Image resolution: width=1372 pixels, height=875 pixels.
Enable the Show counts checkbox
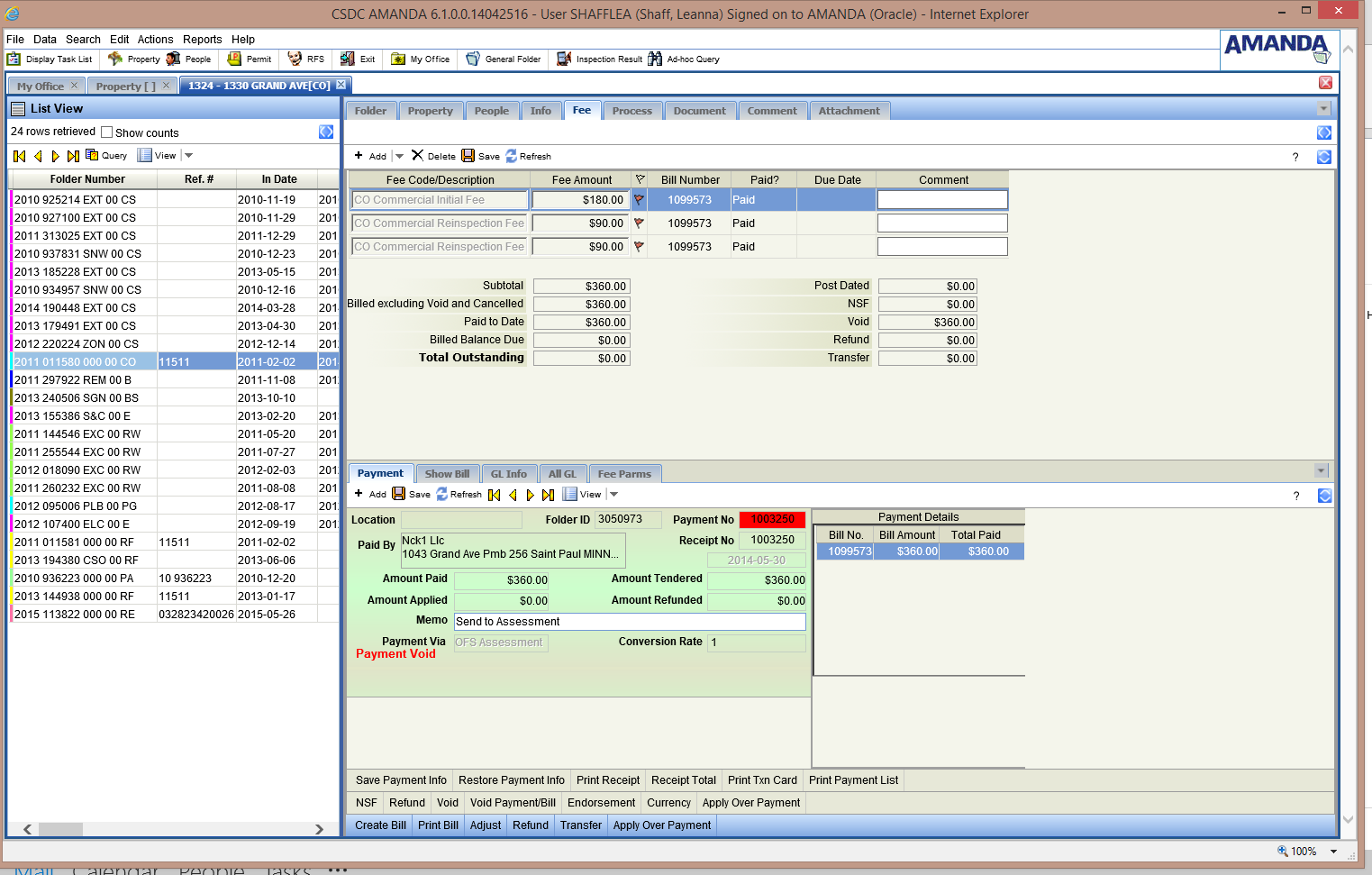pos(107,132)
